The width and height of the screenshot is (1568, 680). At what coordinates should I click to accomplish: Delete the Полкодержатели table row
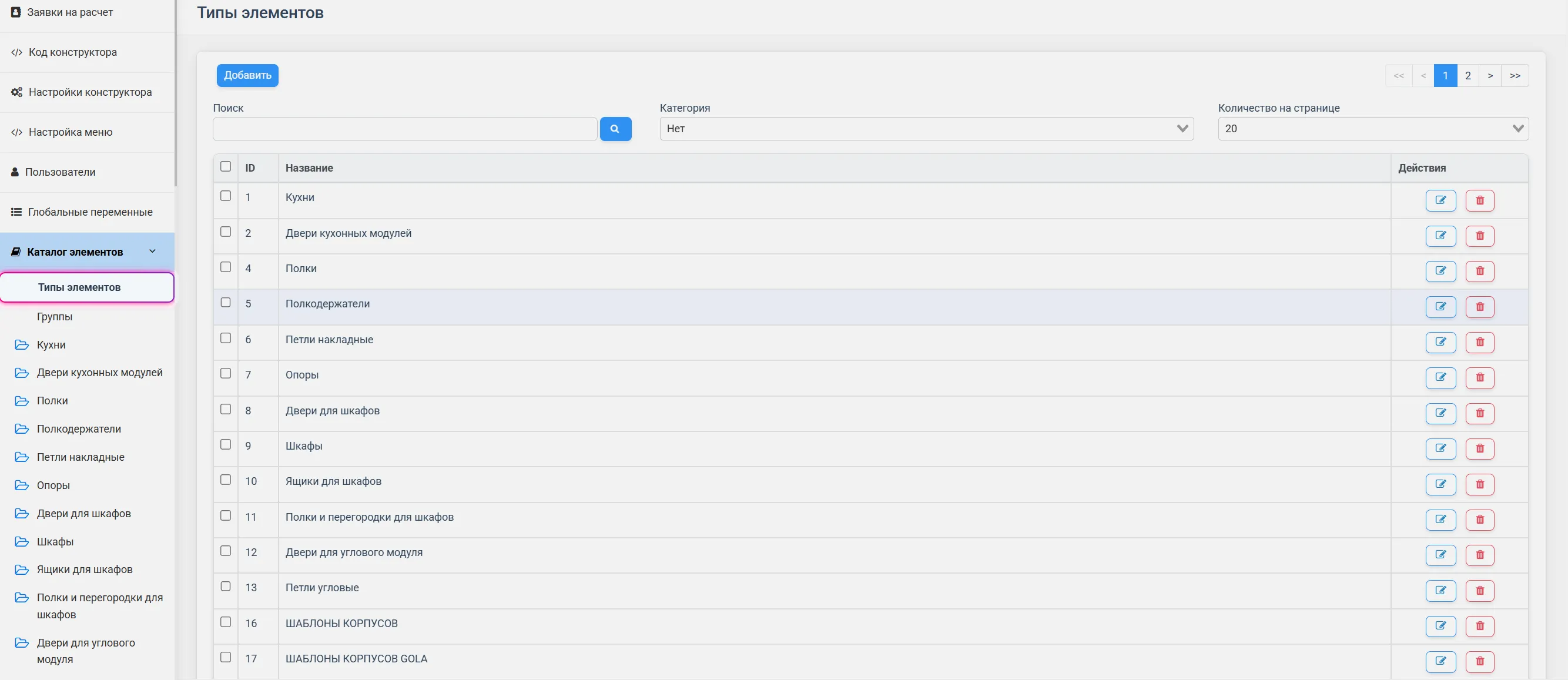1479,307
